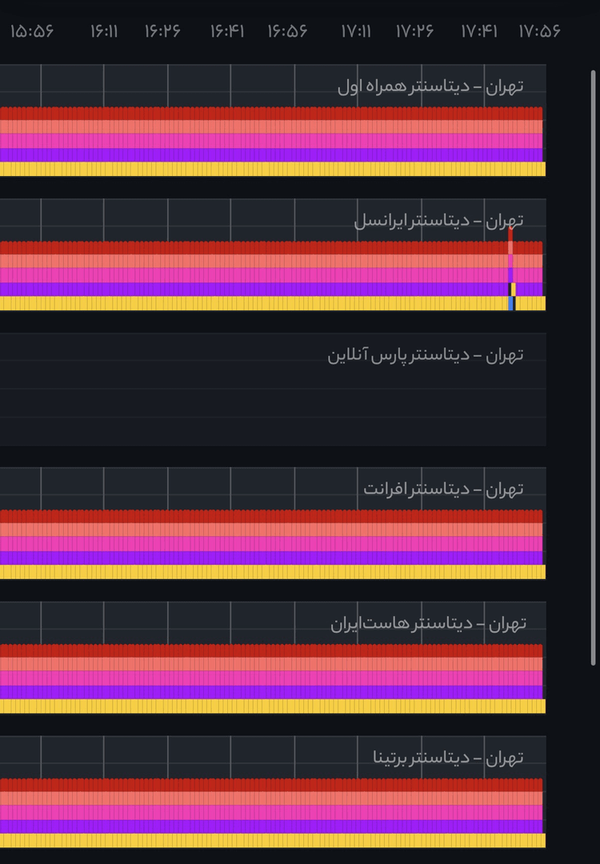The width and height of the screenshot is (600, 864).
Task: Click the ۱۷:۲۶ time axis label
Action: tap(415, 31)
